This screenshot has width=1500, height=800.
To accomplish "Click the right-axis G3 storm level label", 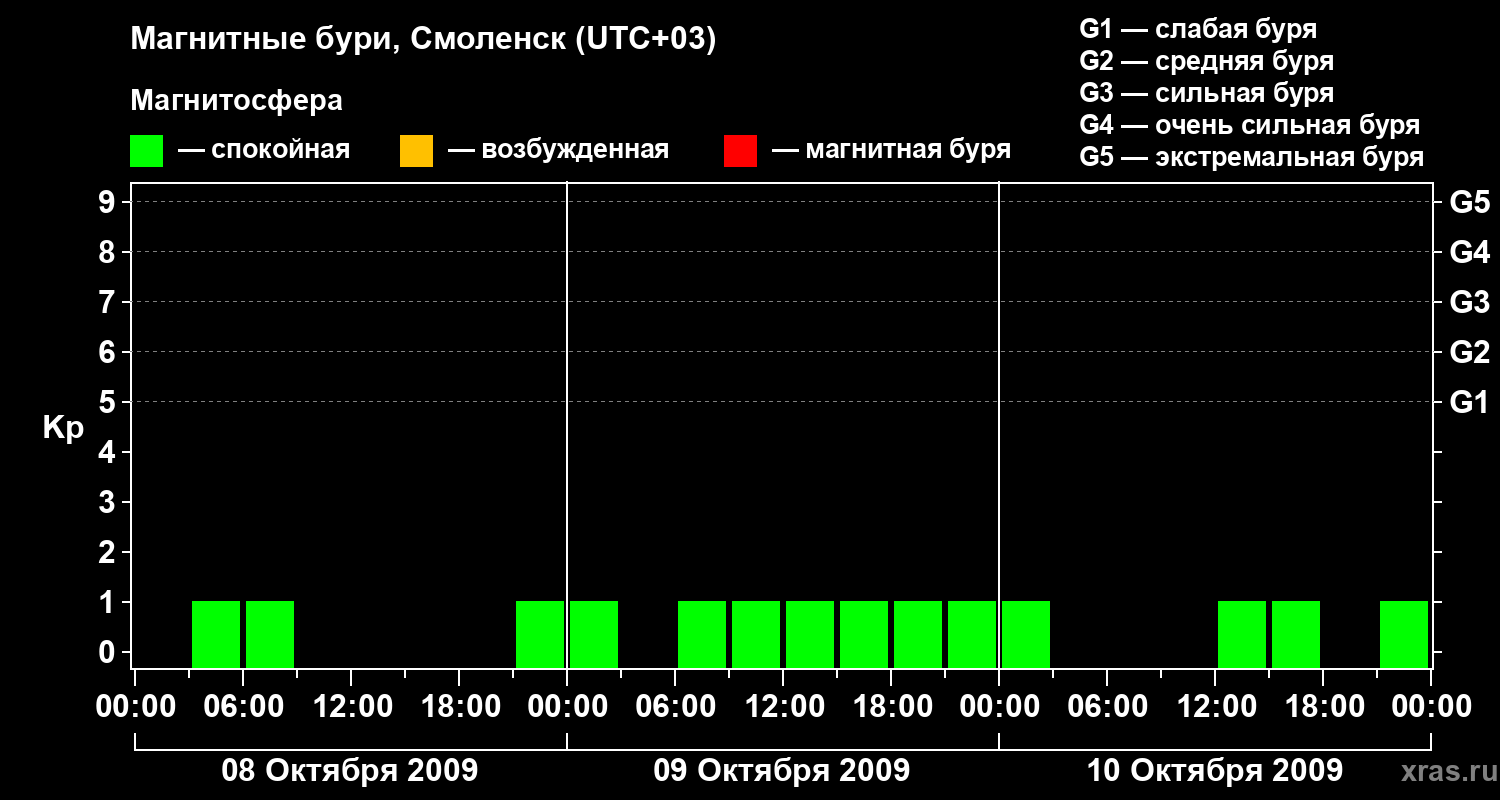I will coord(1469,302).
